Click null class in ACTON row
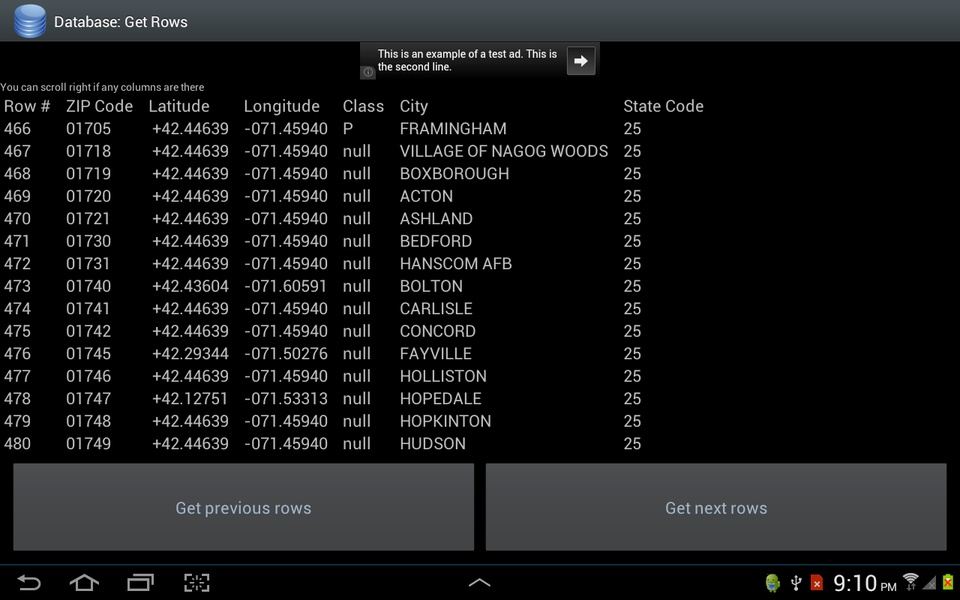The image size is (960, 600). pyautogui.click(x=356, y=196)
